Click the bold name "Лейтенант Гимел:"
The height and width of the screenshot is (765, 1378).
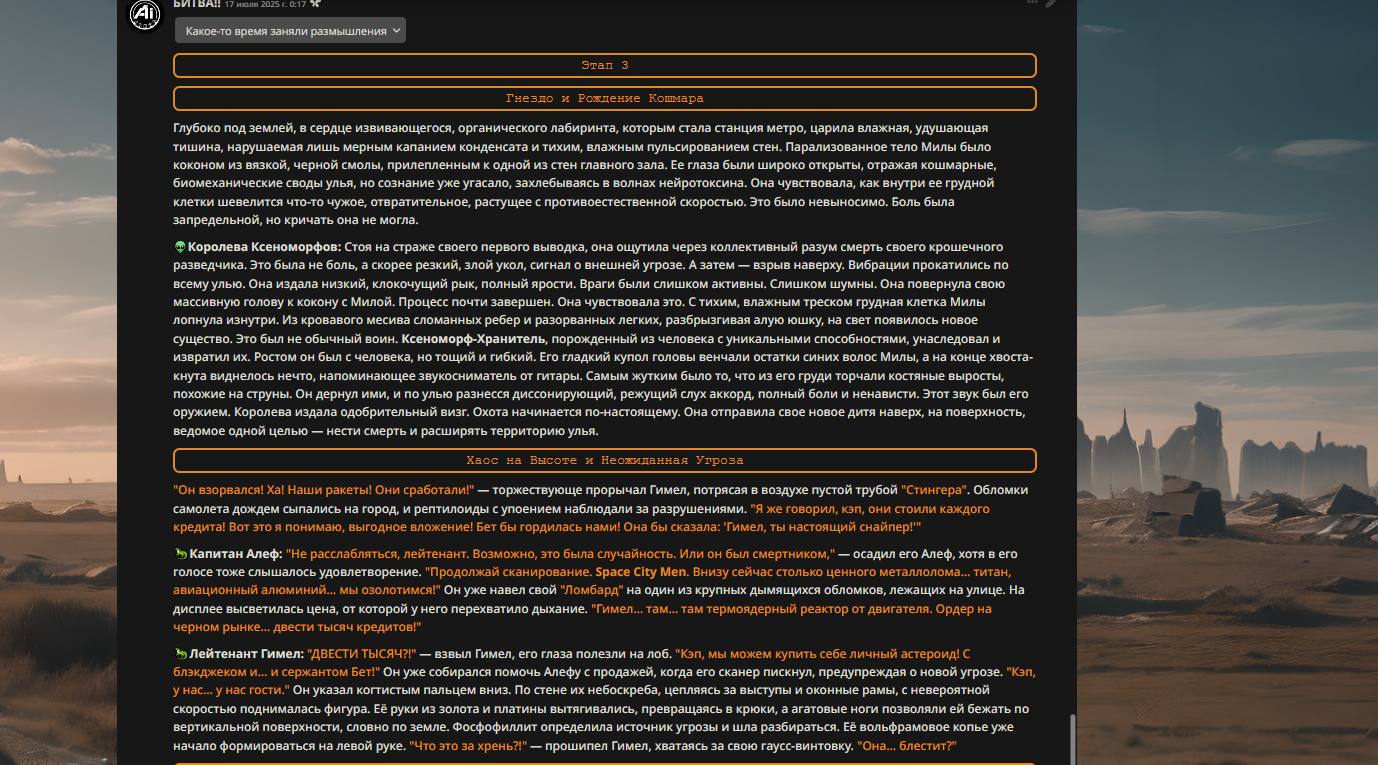coord(246,654)
